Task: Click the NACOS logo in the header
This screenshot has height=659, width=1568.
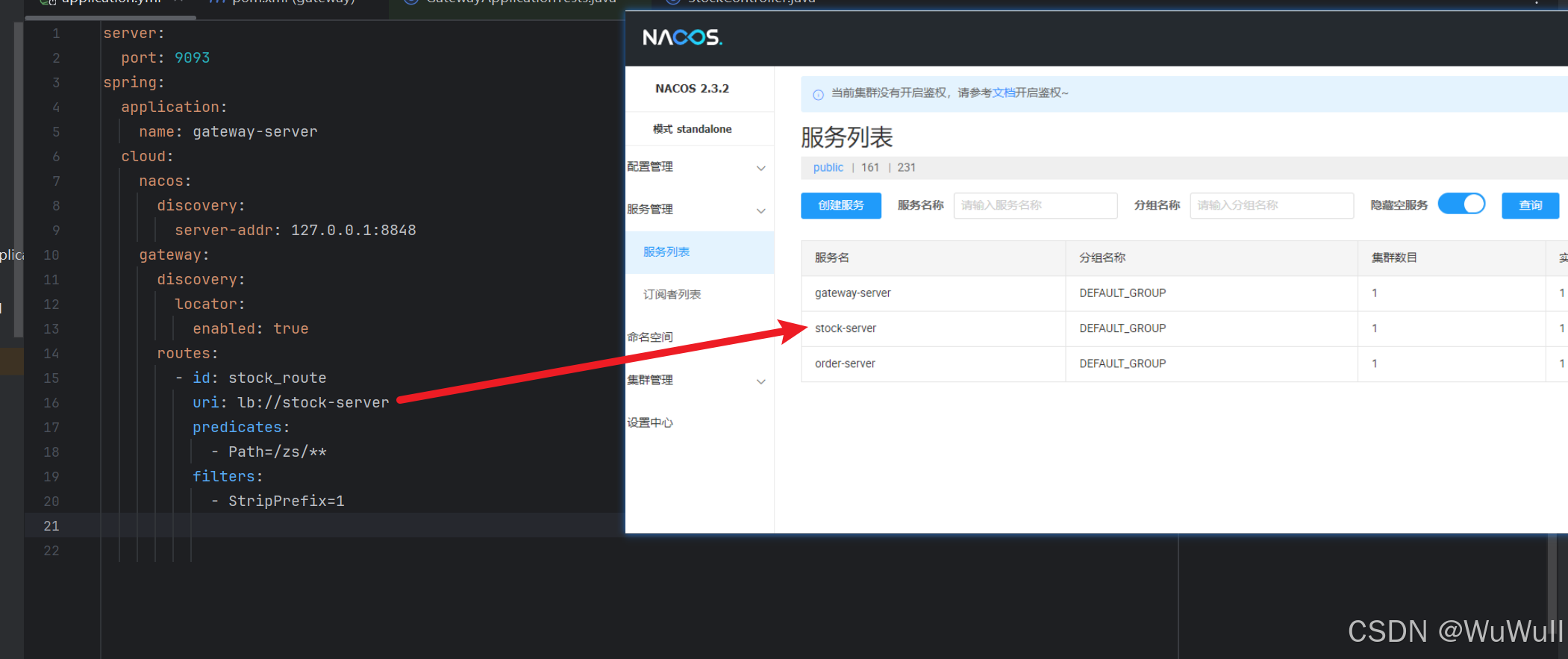Action: [682, 37]
